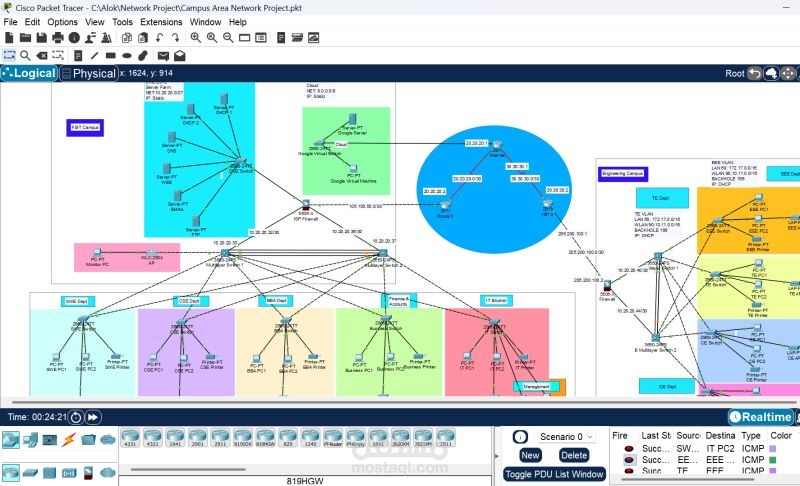Choose the Draw Rectangle tool
Viewport: 800px width, 486px height.
(111, 56)
